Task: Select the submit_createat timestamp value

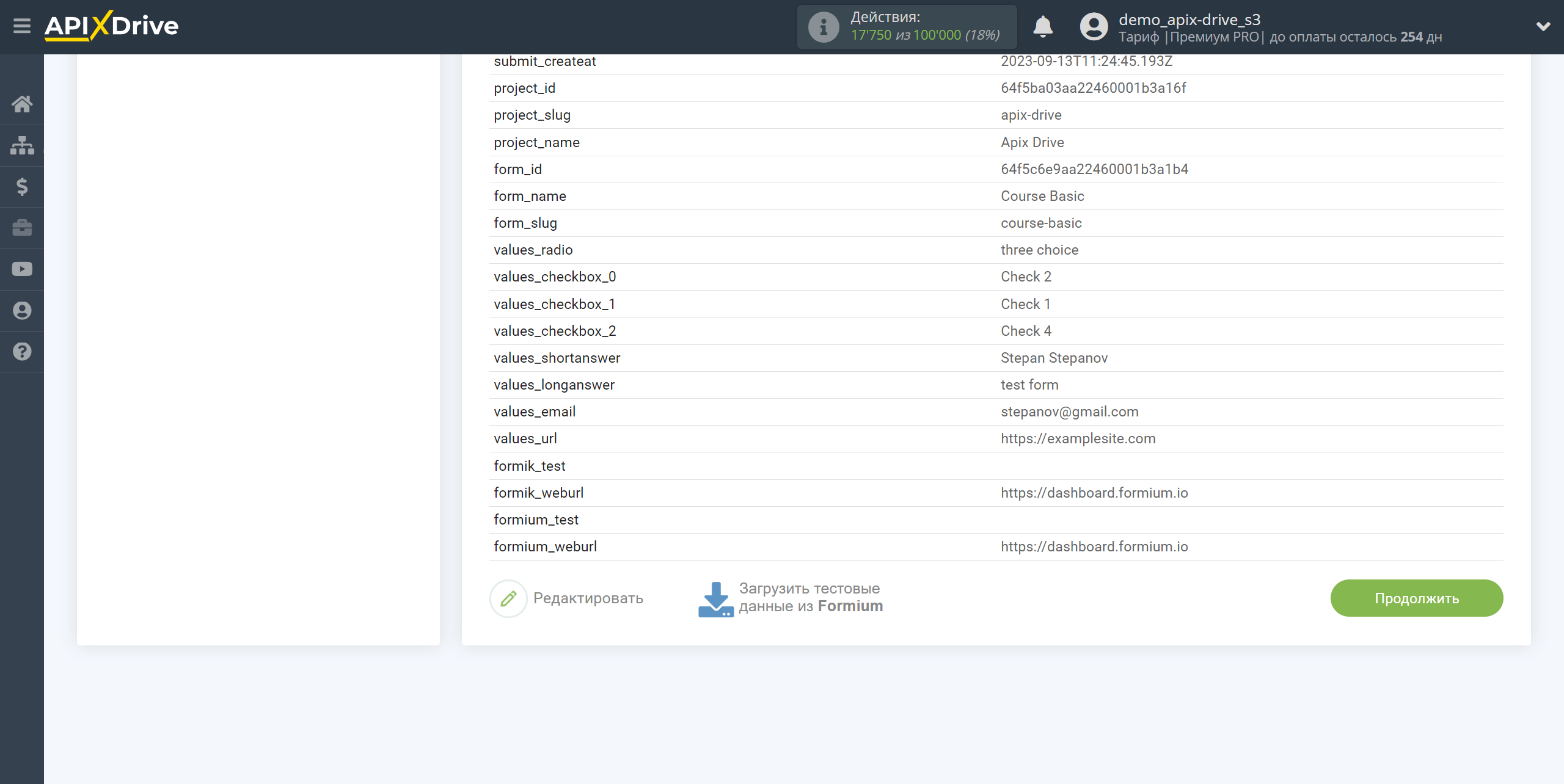Action: 1087,62
